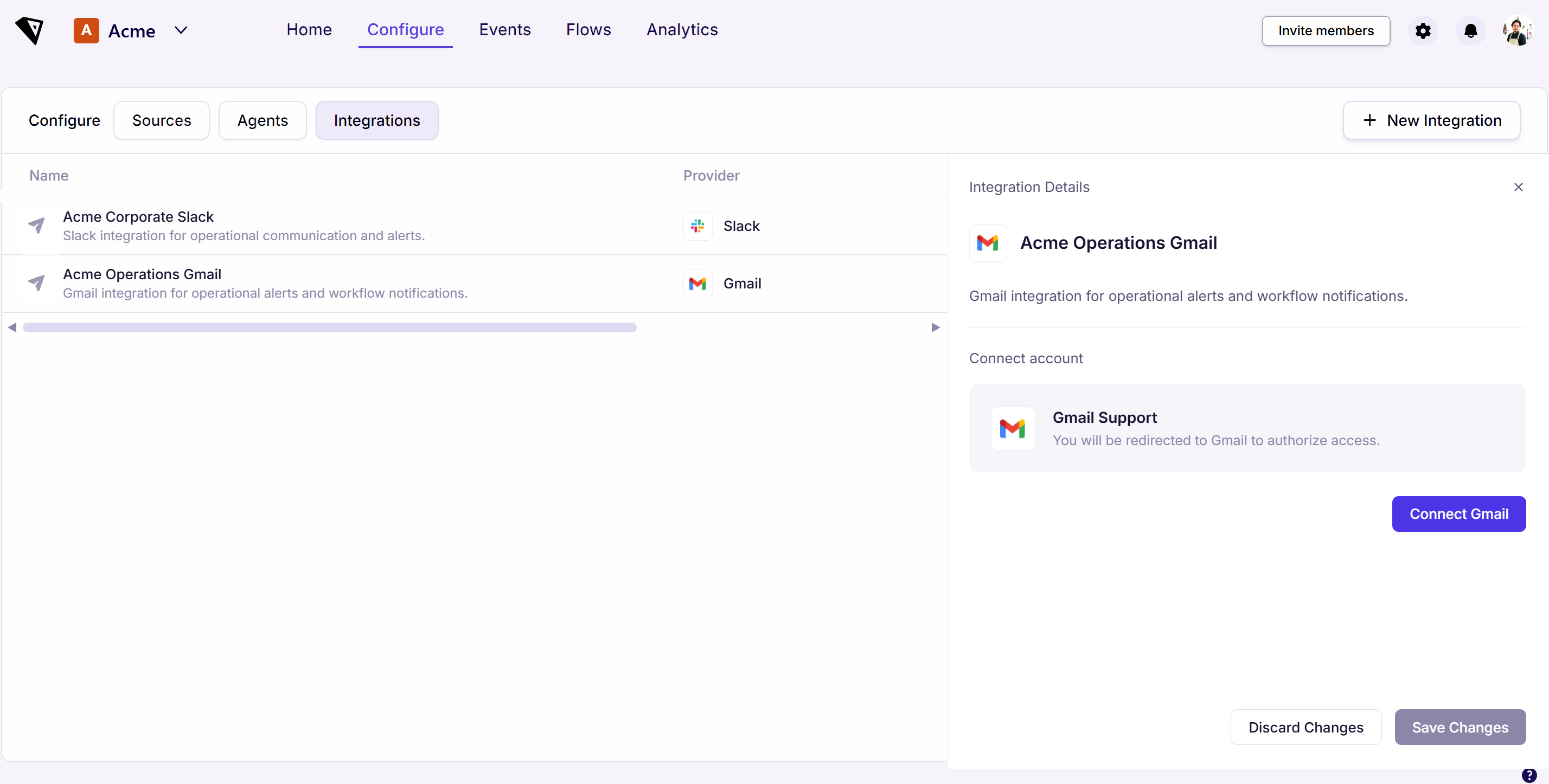Open the help question mark icon

(x=1528, y=775)
